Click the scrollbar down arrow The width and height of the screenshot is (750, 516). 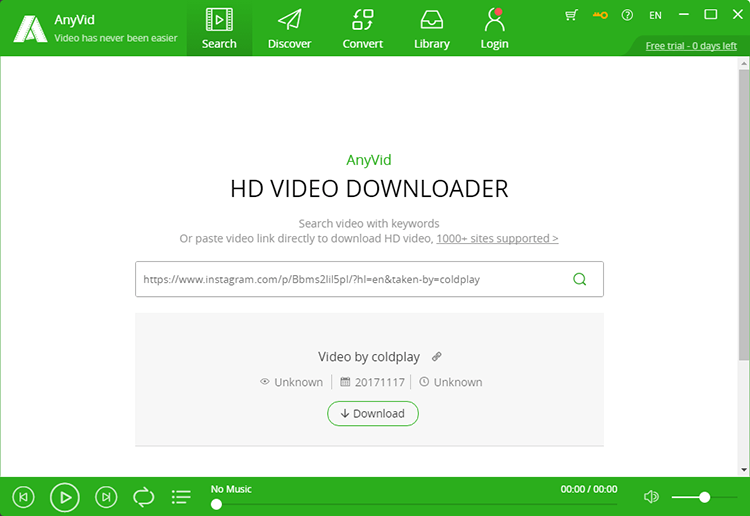[x=744, y=470]
